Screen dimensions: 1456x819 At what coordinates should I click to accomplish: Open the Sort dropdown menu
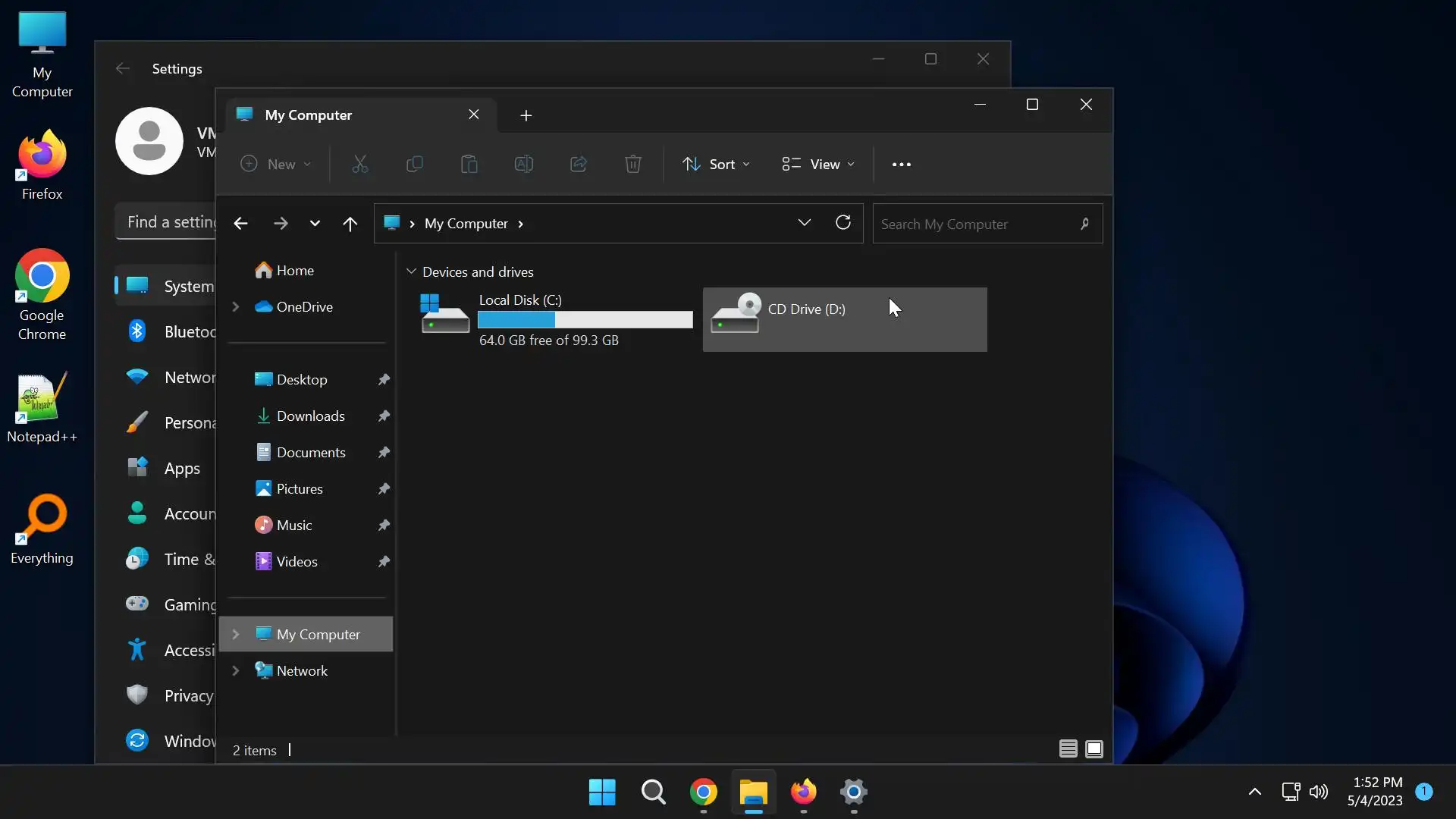tap(716, 165)
